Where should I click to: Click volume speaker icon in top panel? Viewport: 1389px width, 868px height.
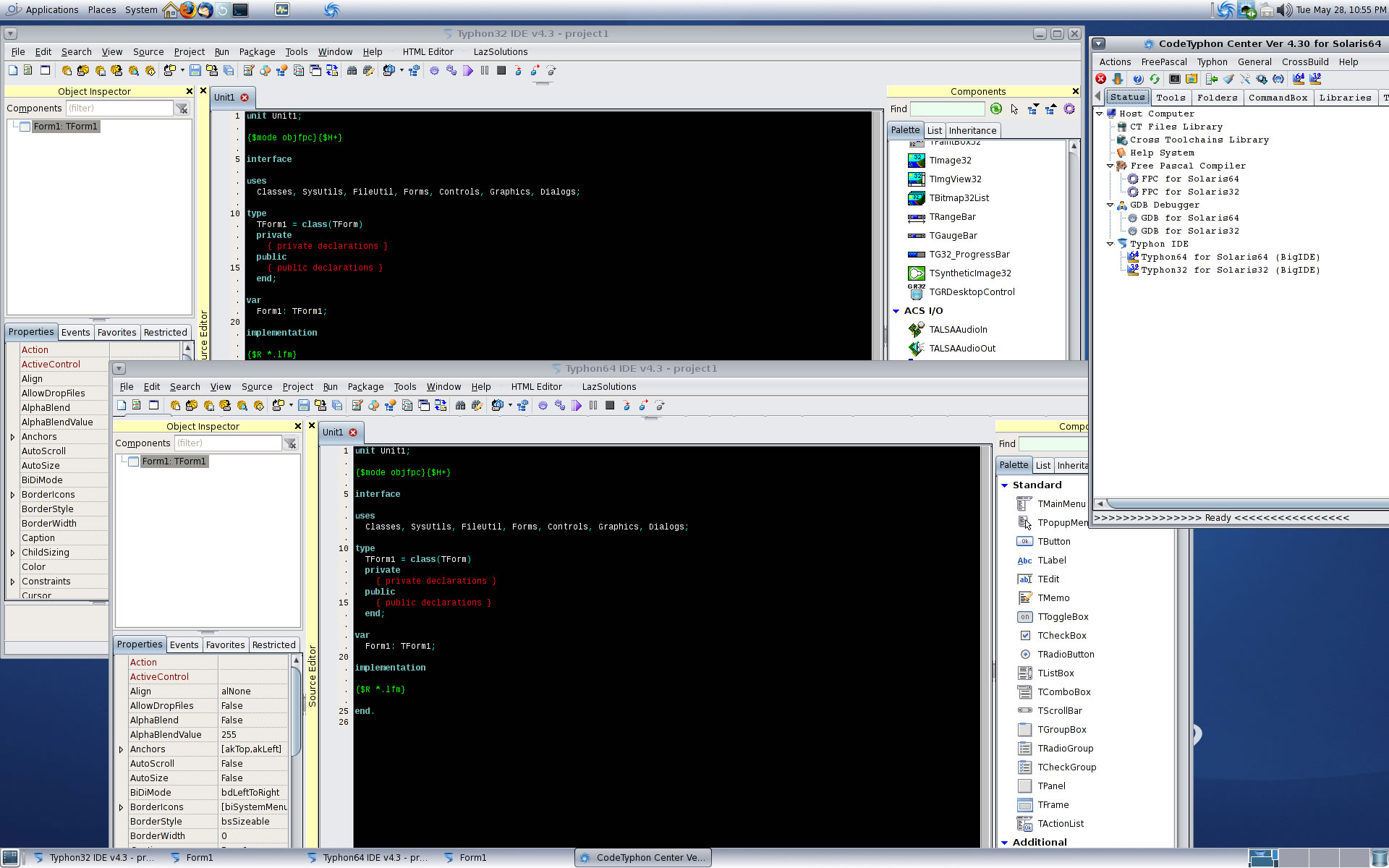click(1284, 10)
